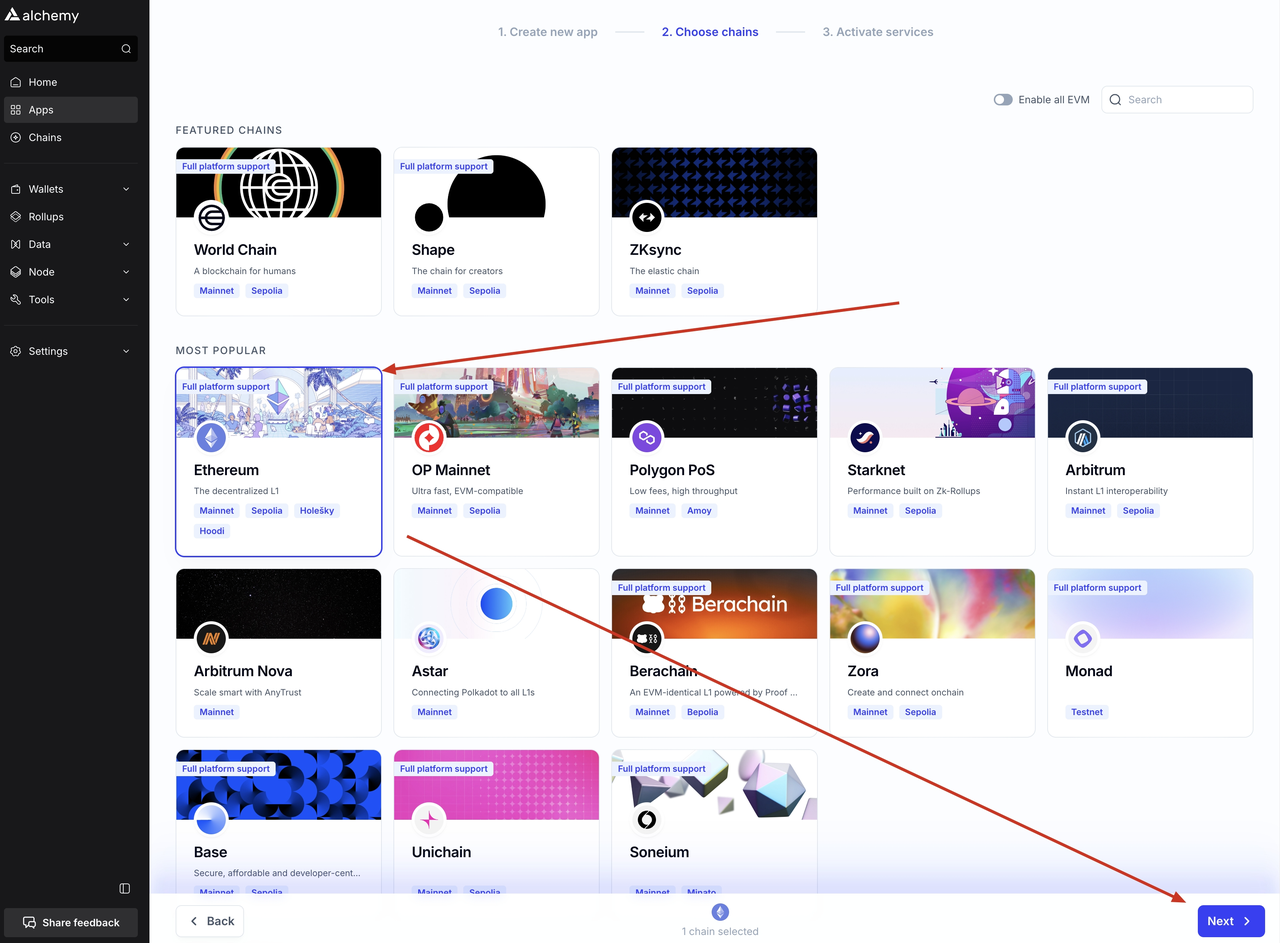1280x943 pixels.
Task: Click the Arbitrum Nova chain logo
Action: 211,638
